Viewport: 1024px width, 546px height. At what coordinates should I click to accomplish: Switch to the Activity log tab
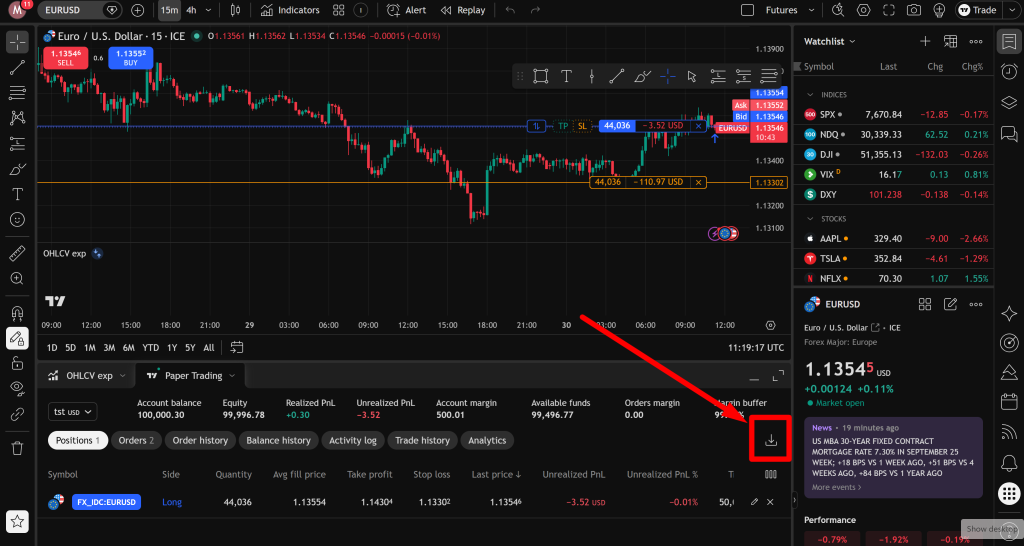(353, 440)
